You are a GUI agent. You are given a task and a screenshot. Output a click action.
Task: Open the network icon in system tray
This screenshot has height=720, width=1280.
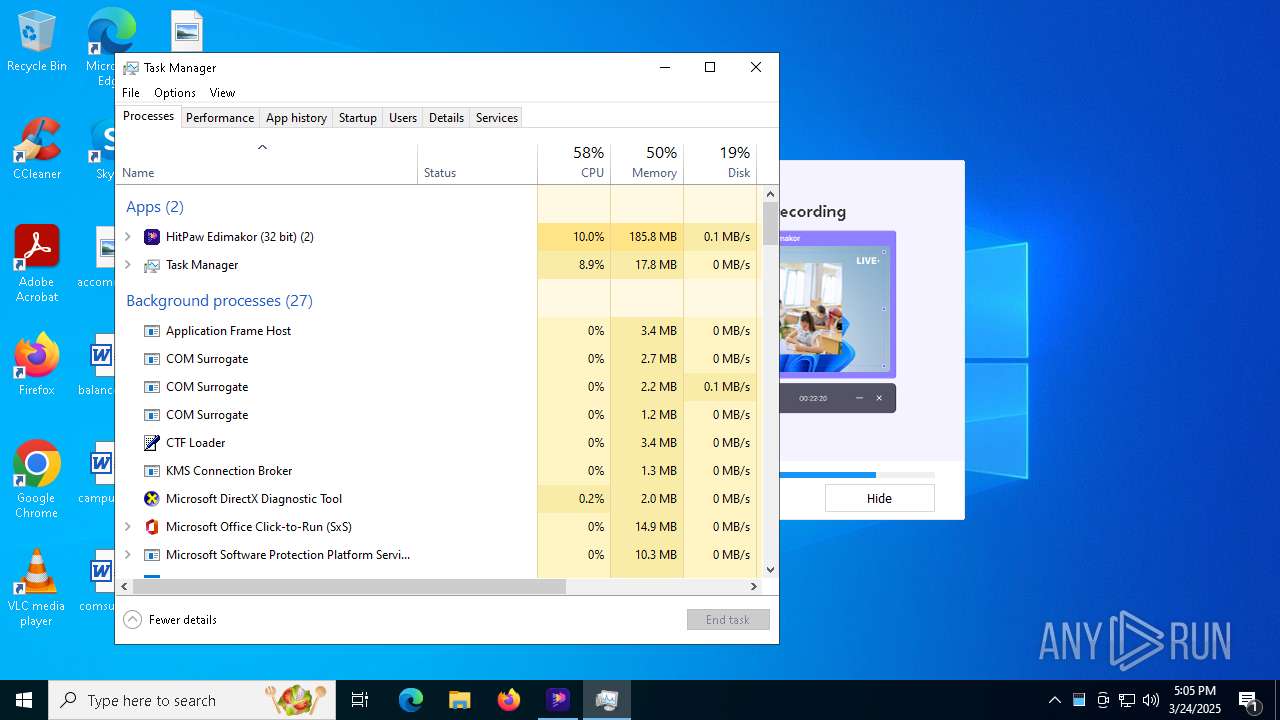pyautogui.click(x=1127, y=700)
